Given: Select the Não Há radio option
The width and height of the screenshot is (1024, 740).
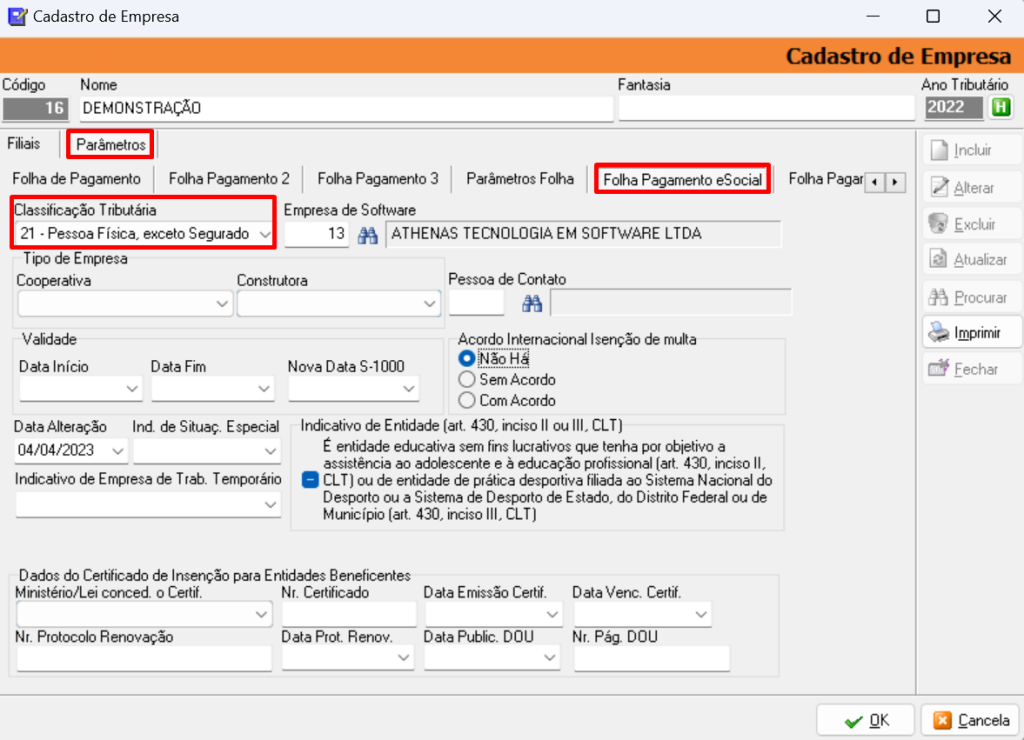Looking at the screenshot, I should [x=466, y=359].
